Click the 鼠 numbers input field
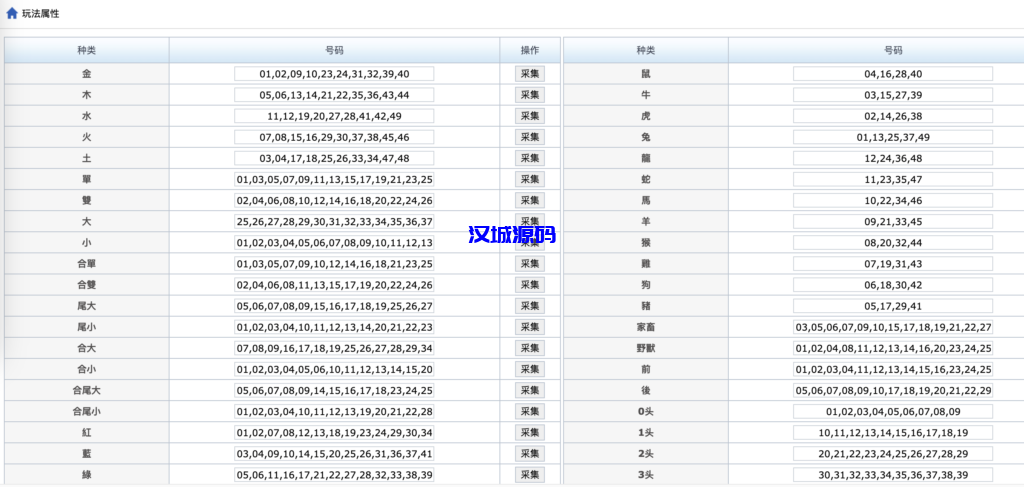This screenshot has height=487, width=1024. (892, 74)
